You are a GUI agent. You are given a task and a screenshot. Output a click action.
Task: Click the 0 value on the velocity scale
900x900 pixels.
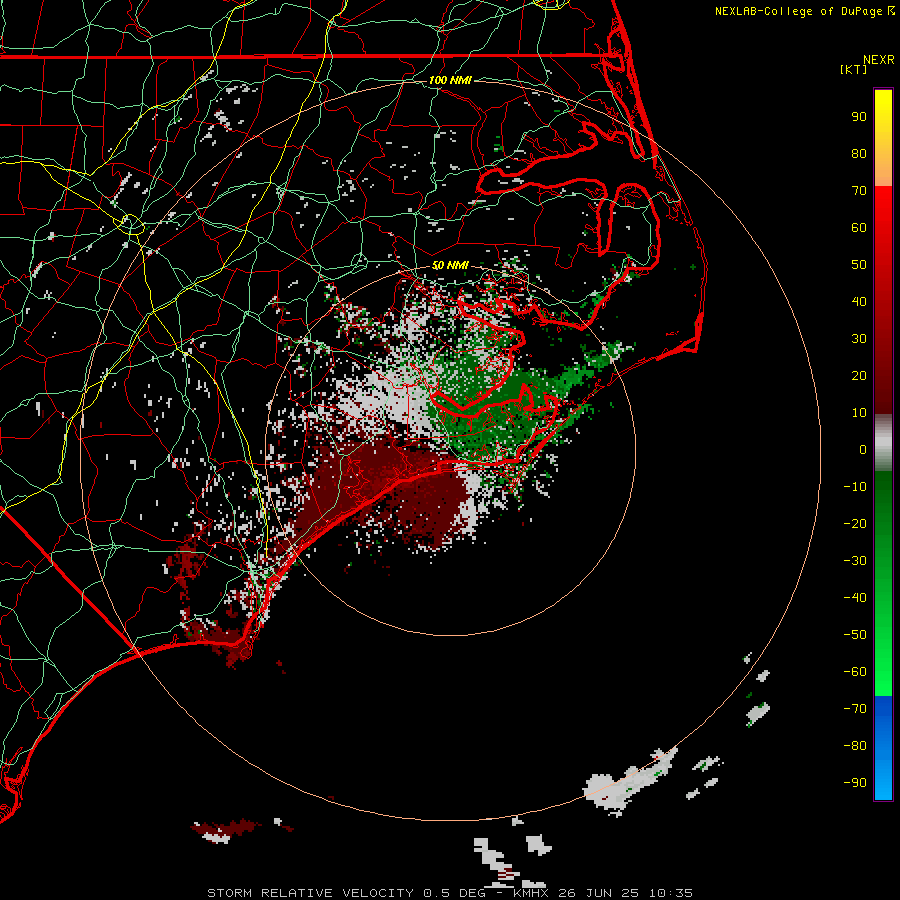863,450
